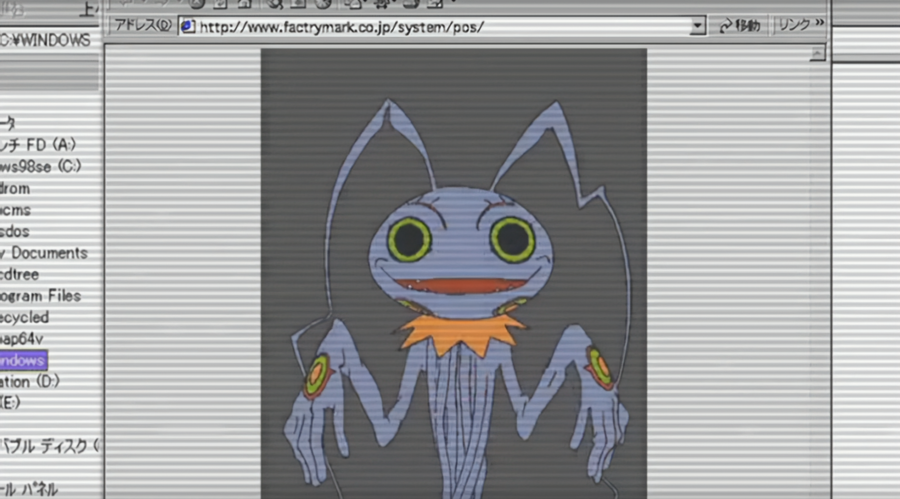Select the Documents folder in the tree
This screenshot has height=499, width=900.
[x=44, y=253]
